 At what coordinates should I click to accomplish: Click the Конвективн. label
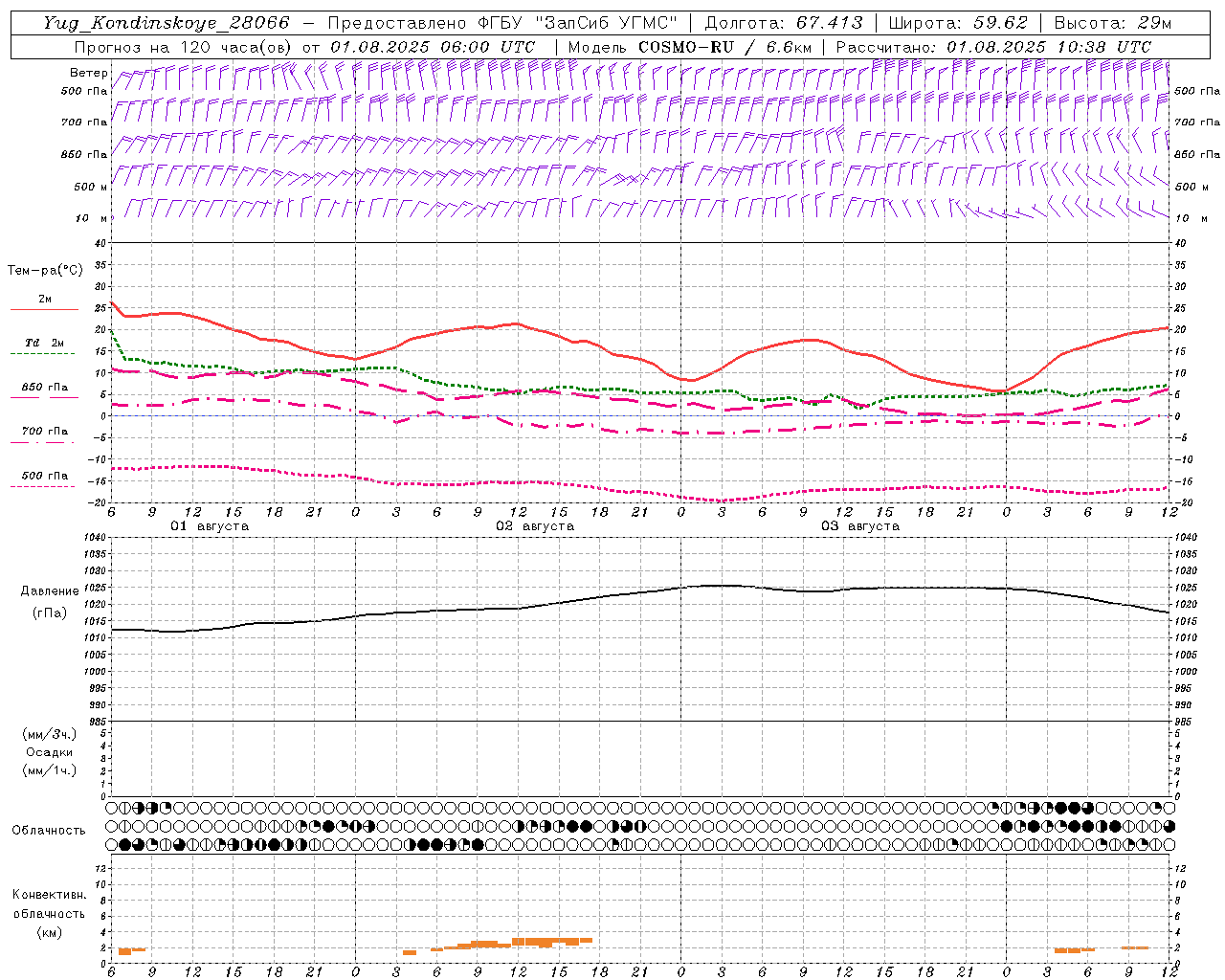pyautogui.click(x=49, y=894)
